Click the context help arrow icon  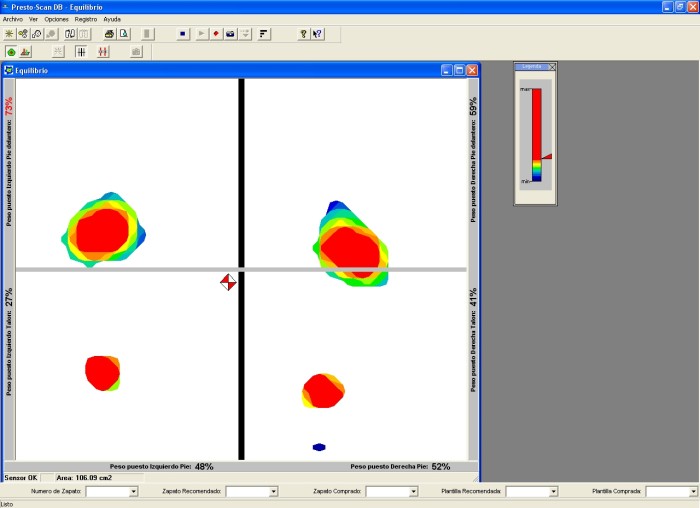(318, 33)
